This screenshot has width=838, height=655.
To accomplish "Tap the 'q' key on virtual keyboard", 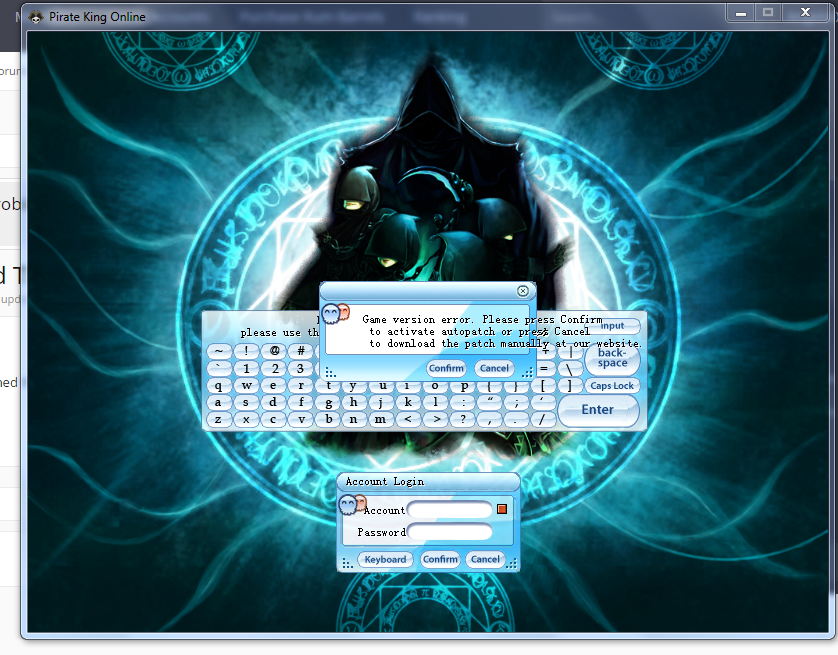I will 219,386.
